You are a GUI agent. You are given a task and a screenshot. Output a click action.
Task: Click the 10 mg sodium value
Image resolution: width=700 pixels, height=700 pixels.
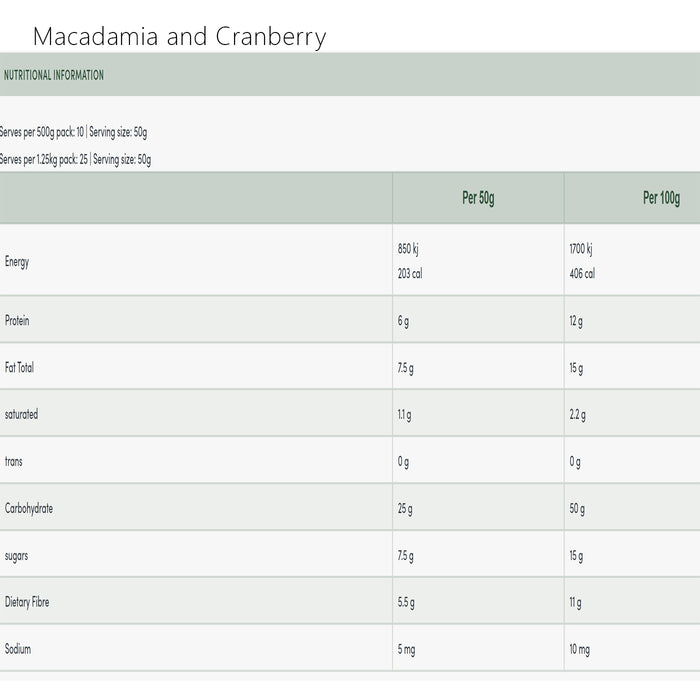pyautogui.click(x=580, y=650)
